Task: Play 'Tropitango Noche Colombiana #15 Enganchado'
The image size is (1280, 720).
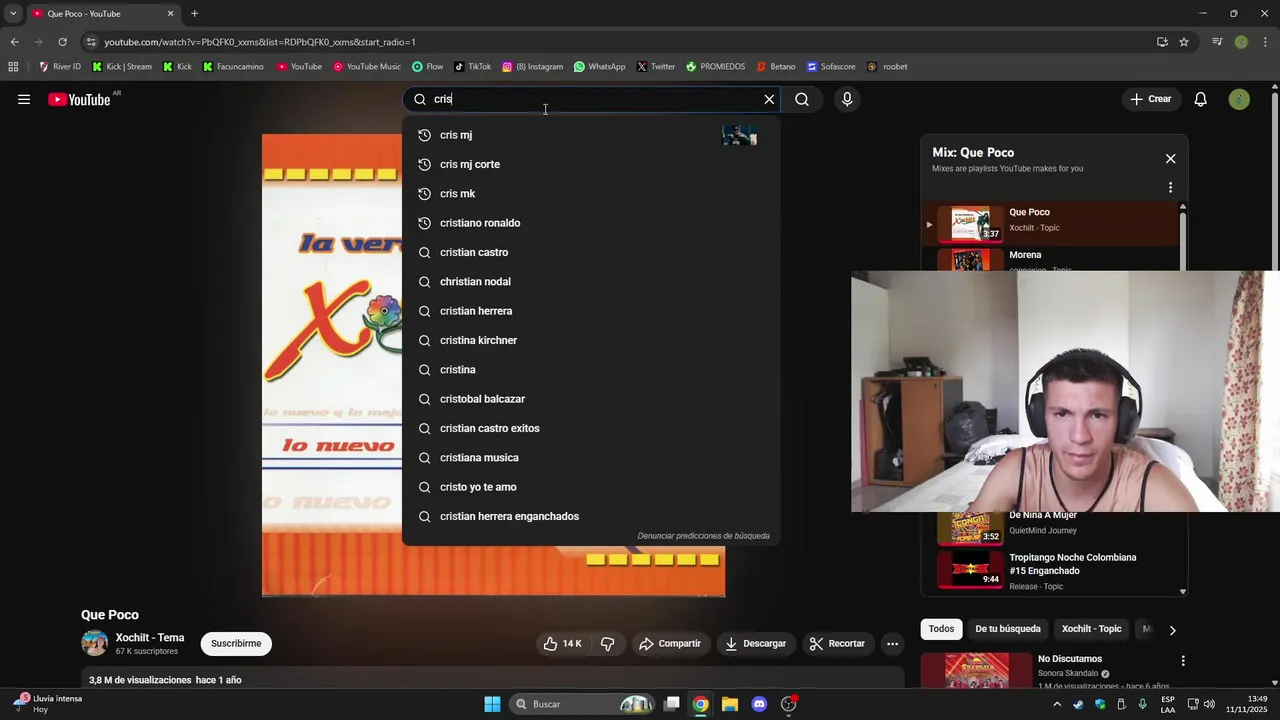Action: click(x=1051, y=570)
